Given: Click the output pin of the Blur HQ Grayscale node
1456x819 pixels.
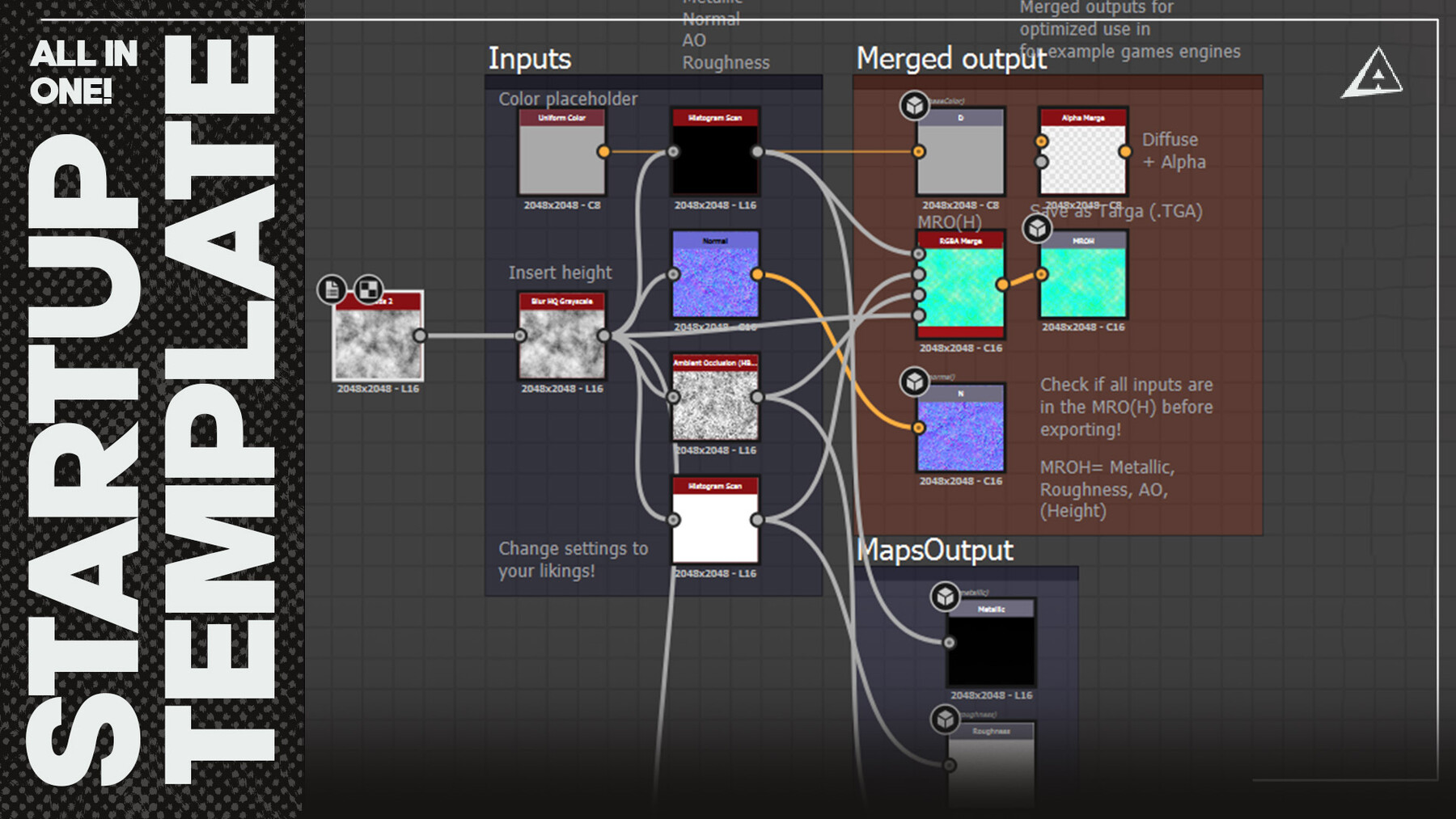Looking at the screenshot, I should (x=604, y=334).
